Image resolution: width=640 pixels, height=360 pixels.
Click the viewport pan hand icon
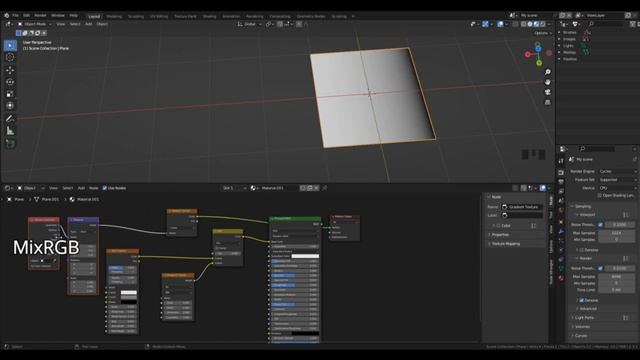click(x=548, y=82)
